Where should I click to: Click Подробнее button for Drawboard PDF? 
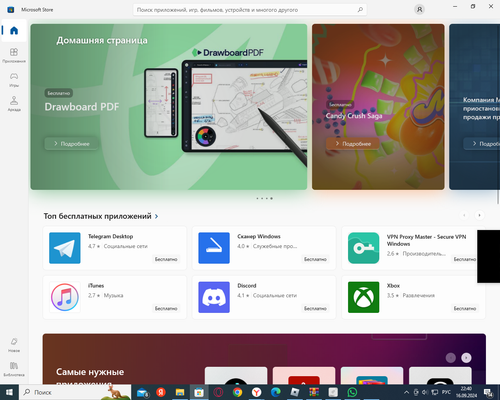click(x=71, y=144)
